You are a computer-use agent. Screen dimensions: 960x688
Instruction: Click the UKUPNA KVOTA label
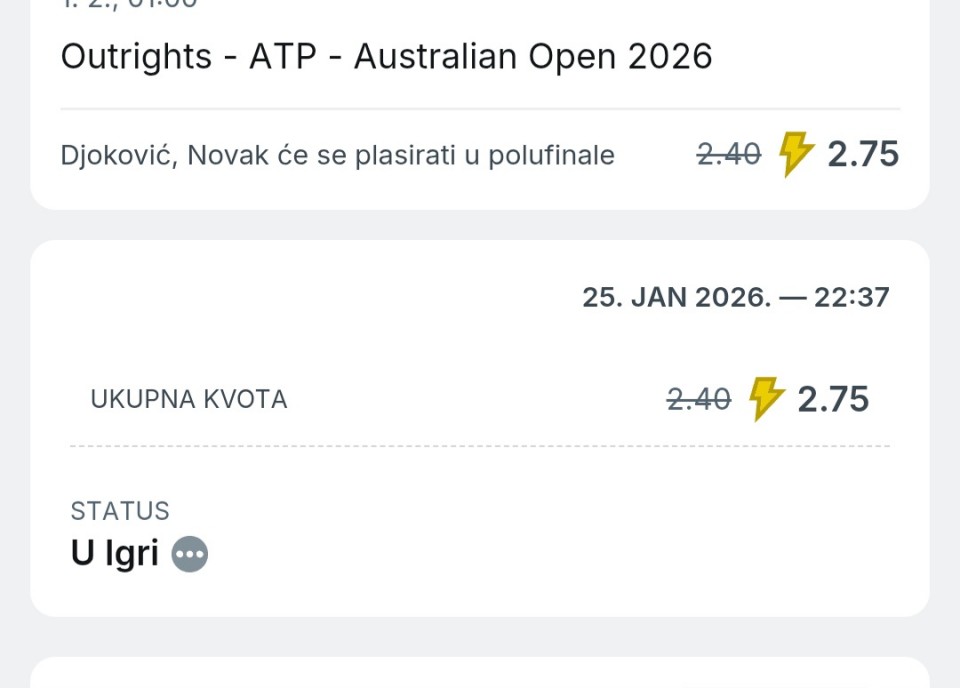coord(189,400)
